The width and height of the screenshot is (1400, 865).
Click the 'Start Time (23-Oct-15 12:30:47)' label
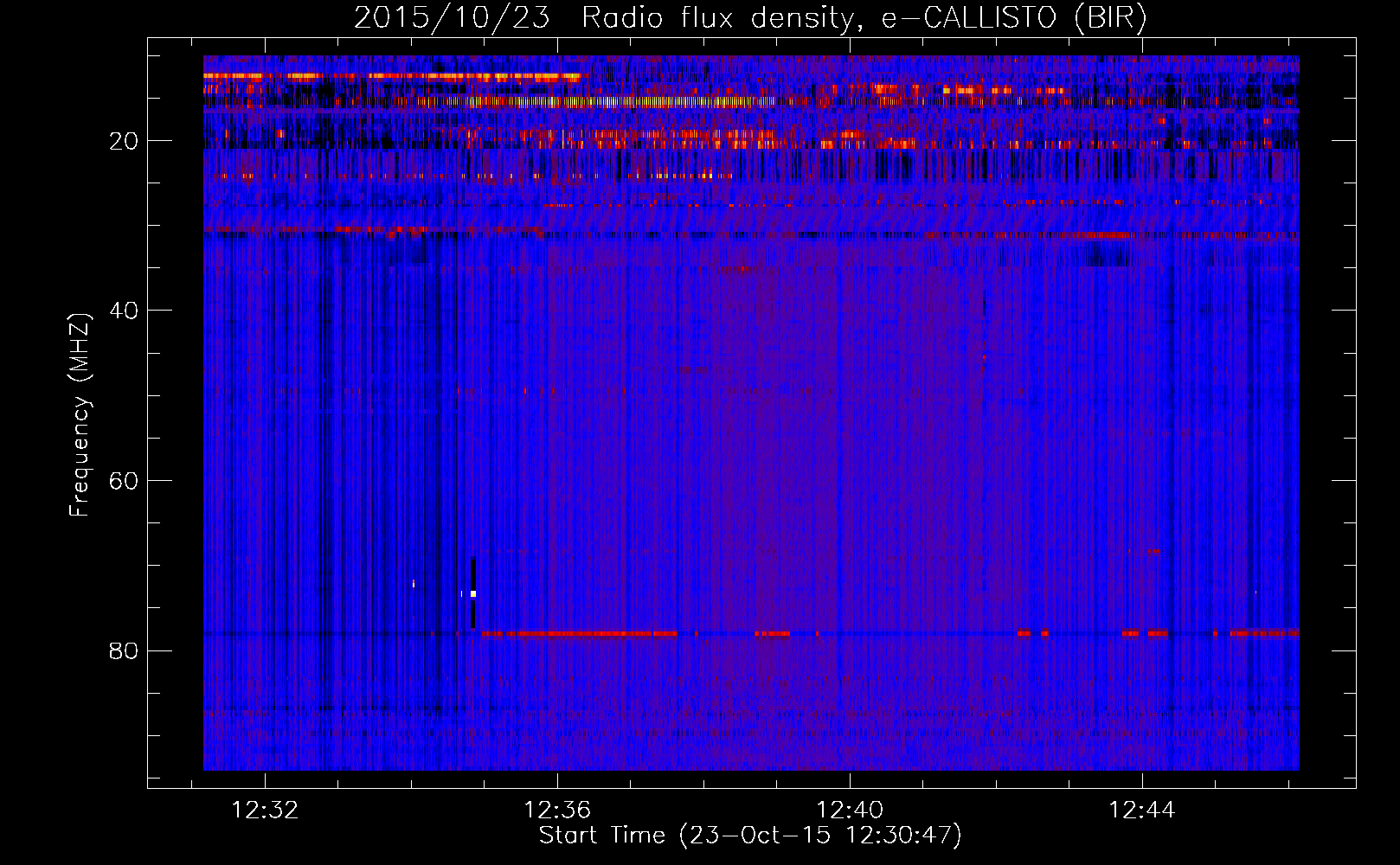pos(750,836)
